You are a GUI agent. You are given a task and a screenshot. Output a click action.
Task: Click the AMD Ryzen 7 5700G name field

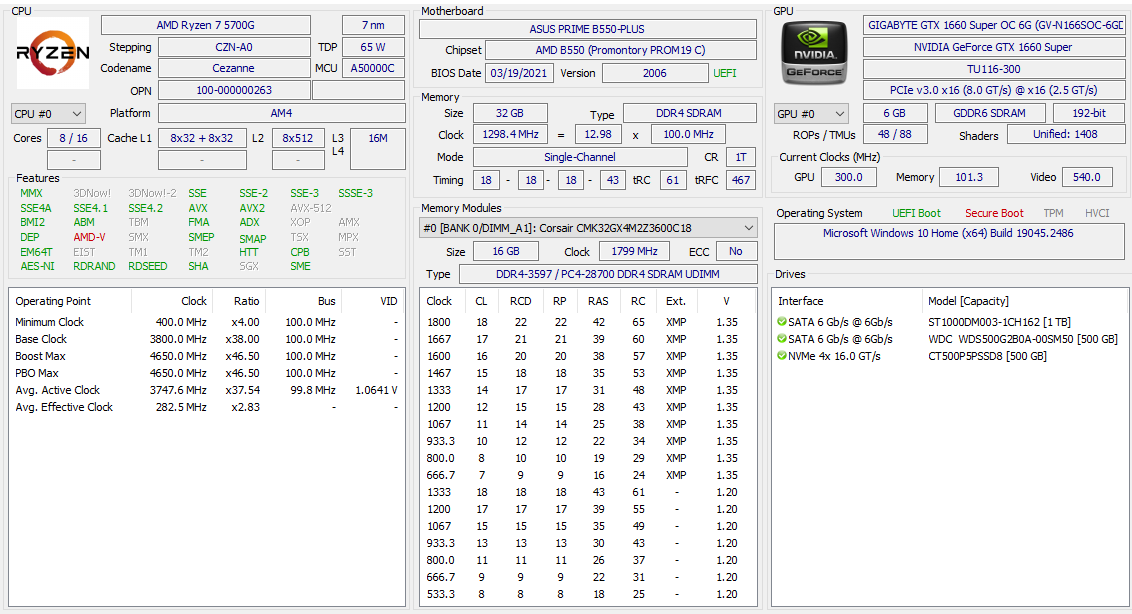click(206, 25)
